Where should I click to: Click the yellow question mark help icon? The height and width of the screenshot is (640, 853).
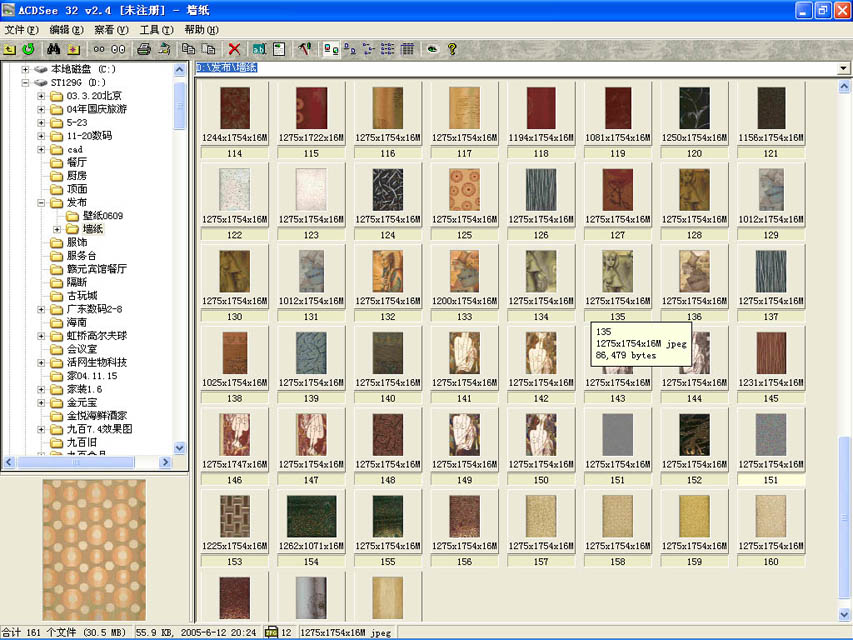452,48
